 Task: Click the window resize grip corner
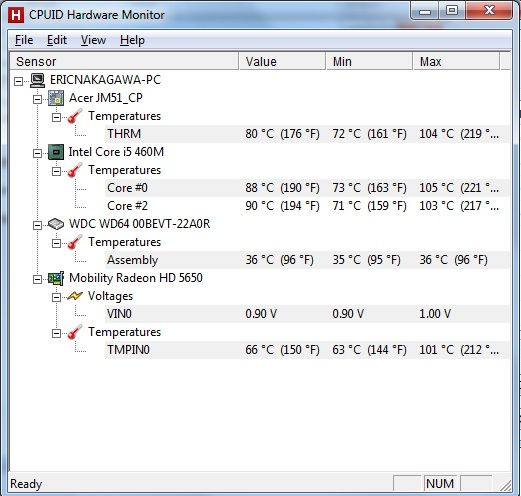point(506,485)
